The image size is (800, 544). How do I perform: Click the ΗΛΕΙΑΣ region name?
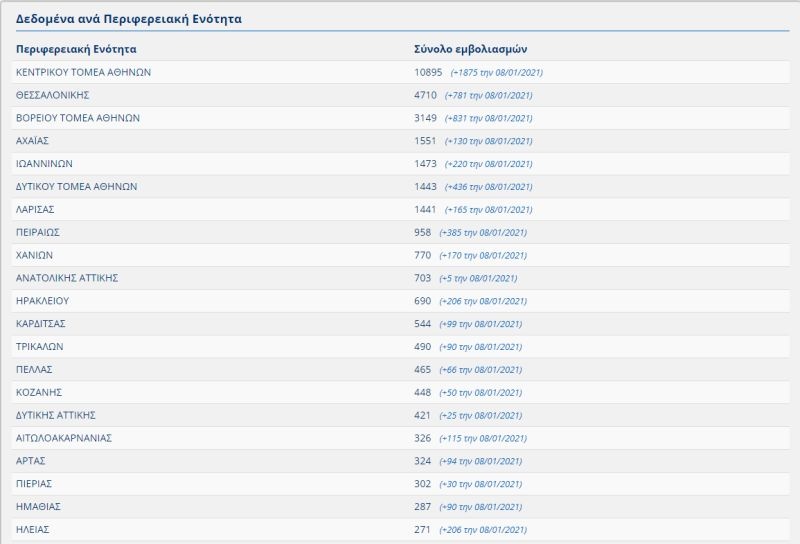point(33,529)
